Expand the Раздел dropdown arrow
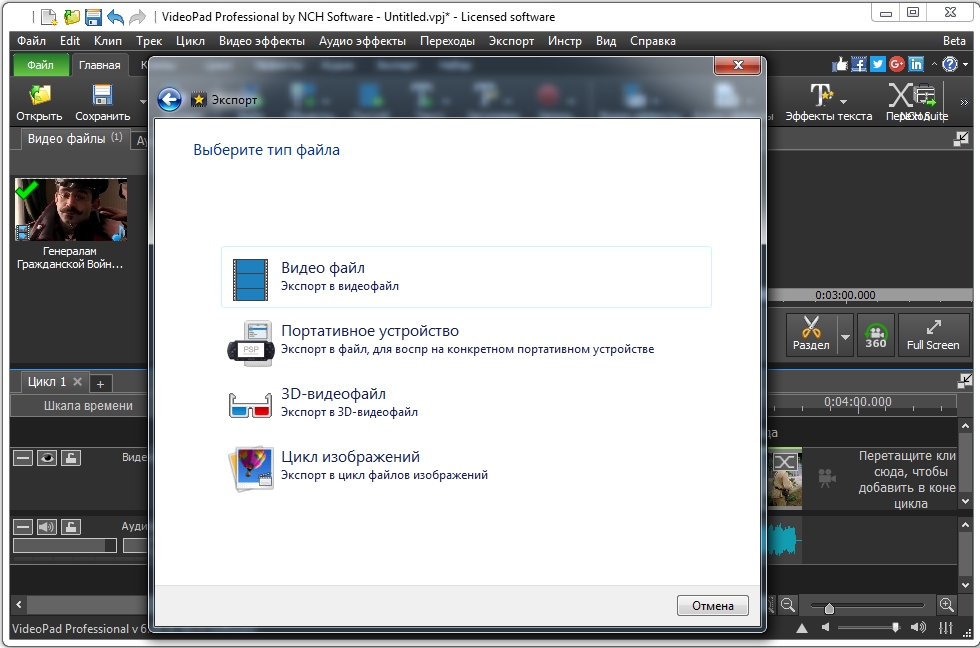 click(x=845, y=336)
